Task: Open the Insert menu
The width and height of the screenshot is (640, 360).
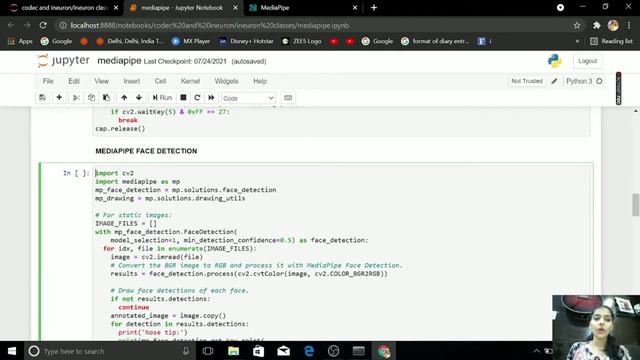Action: 132,81
